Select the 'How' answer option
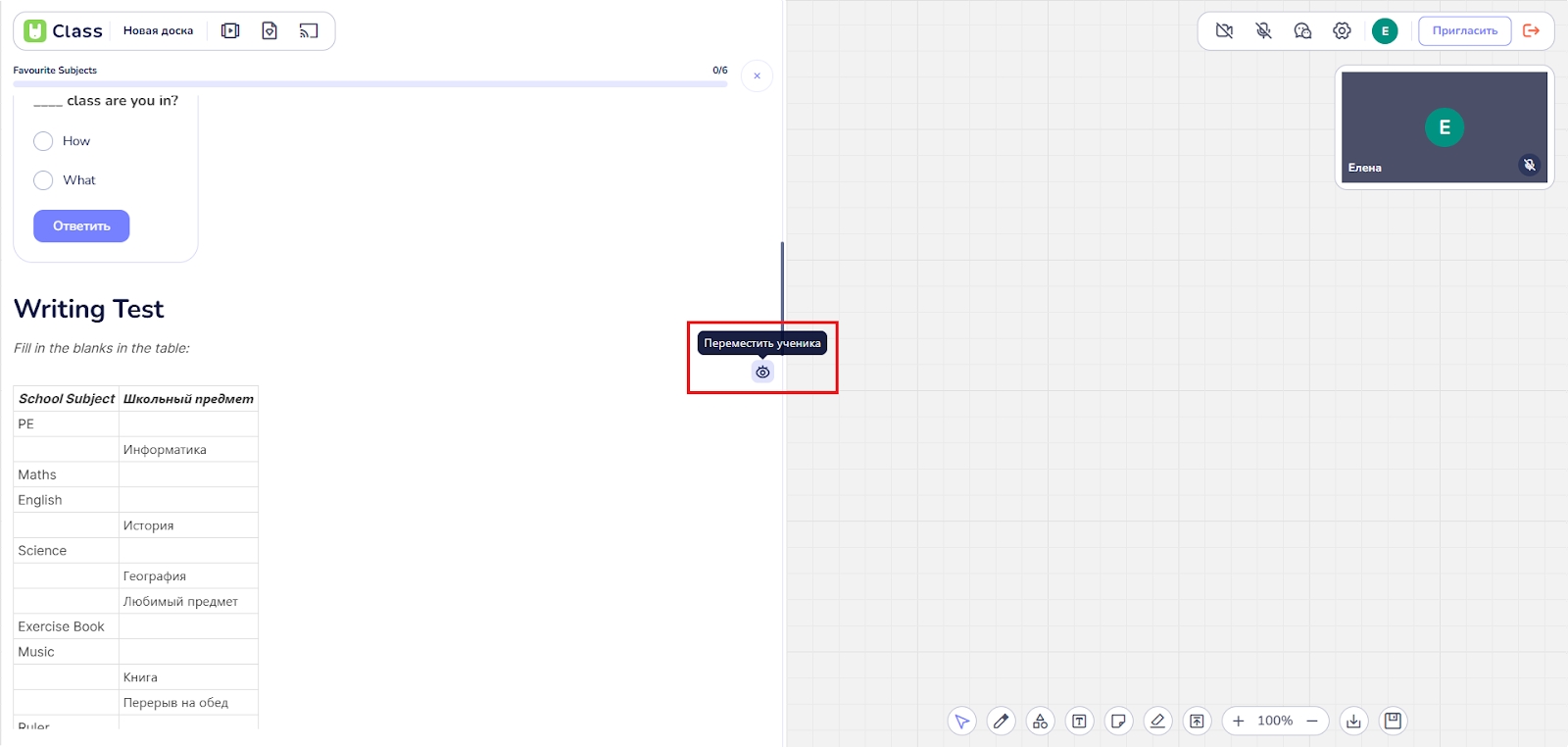The width and height of the screenshot is (1568, 747). pos(43,141)
